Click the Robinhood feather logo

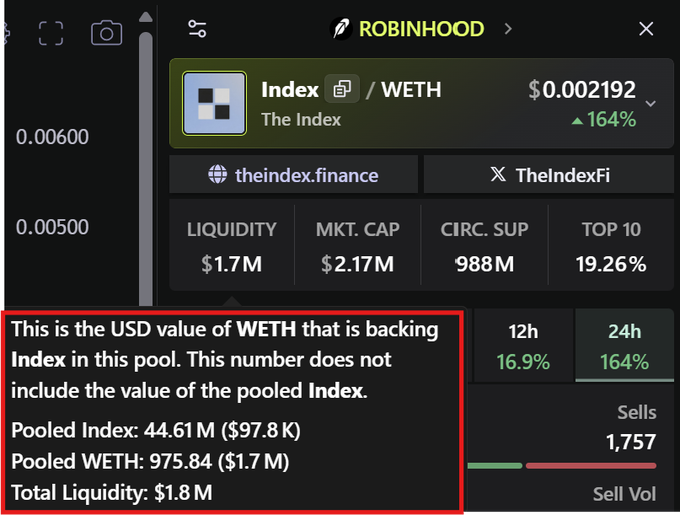(x=341, y=29)
